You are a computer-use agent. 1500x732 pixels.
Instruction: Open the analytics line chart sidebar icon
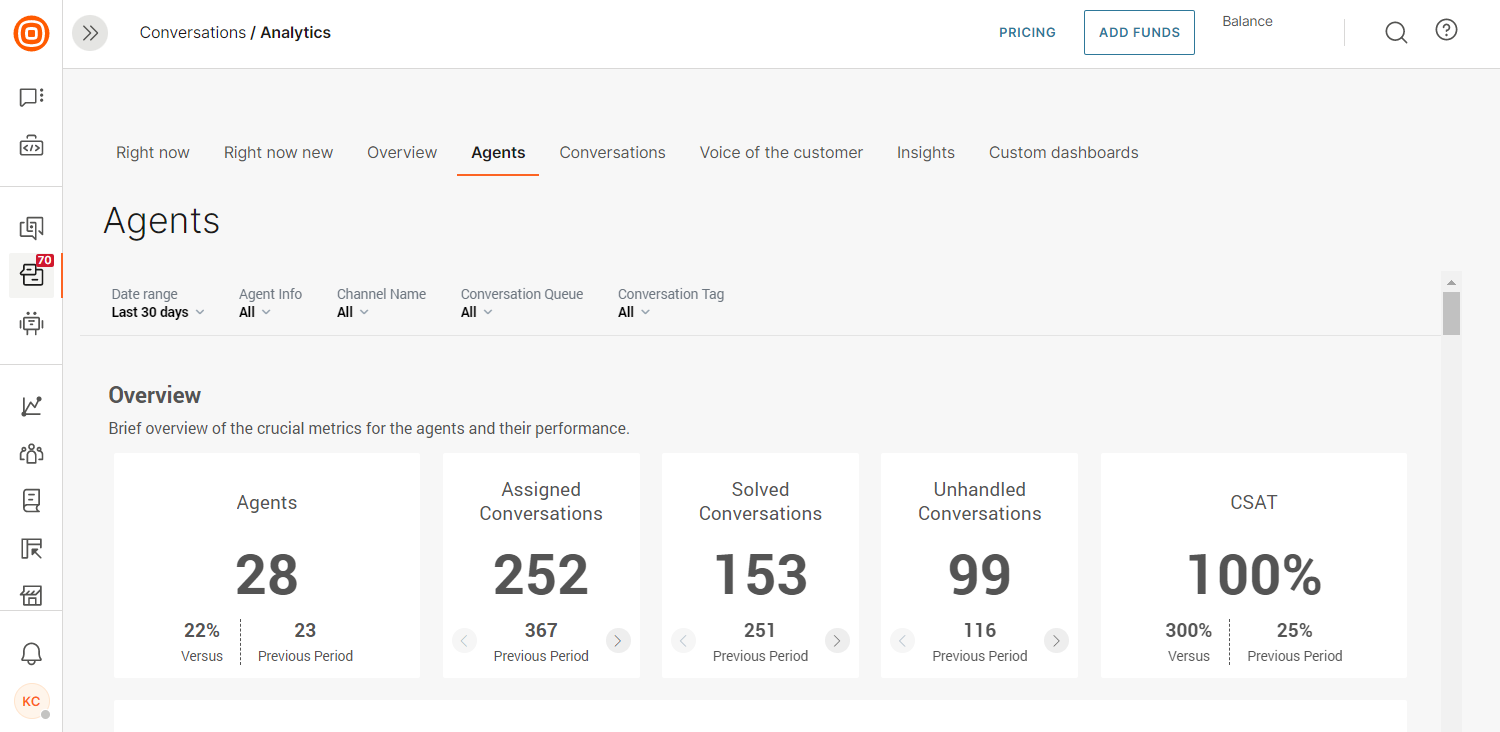(31, 405)
